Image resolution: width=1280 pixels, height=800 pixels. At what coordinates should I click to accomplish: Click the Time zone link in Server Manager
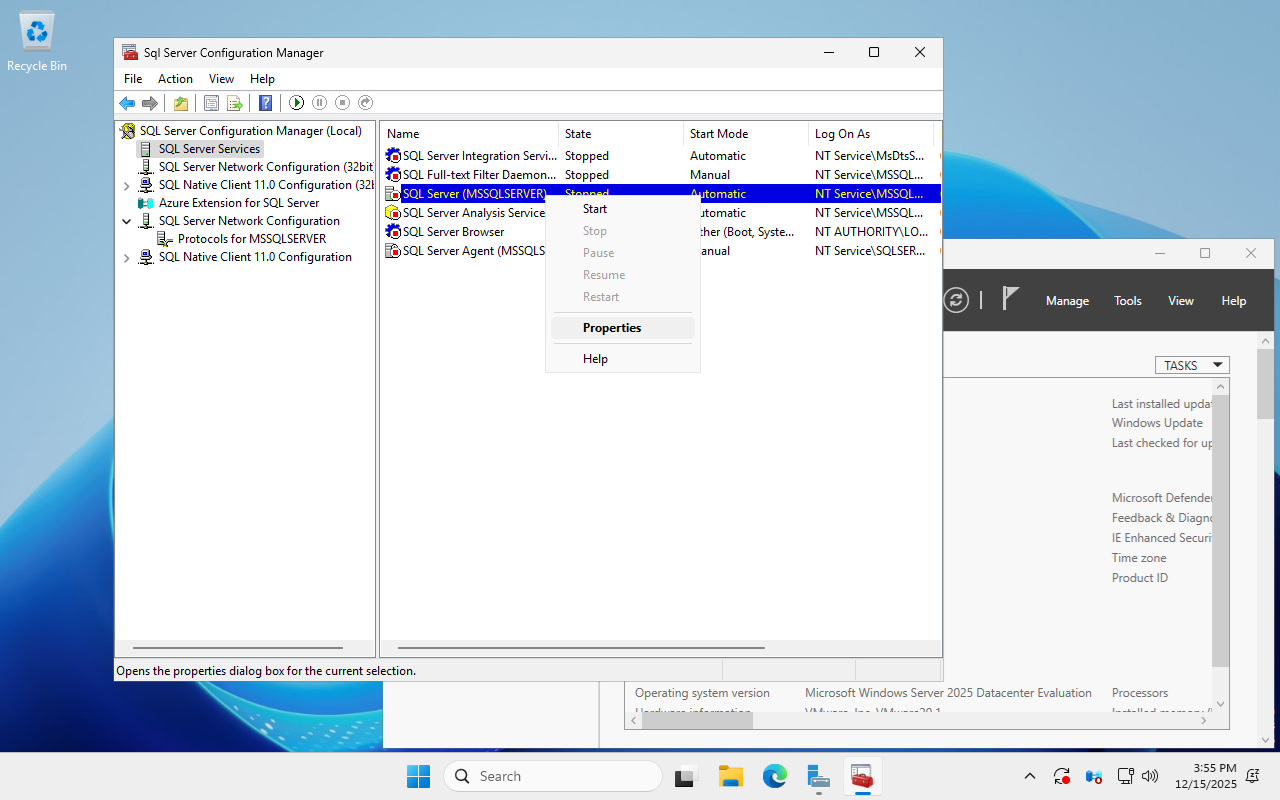click(1138, 557)
